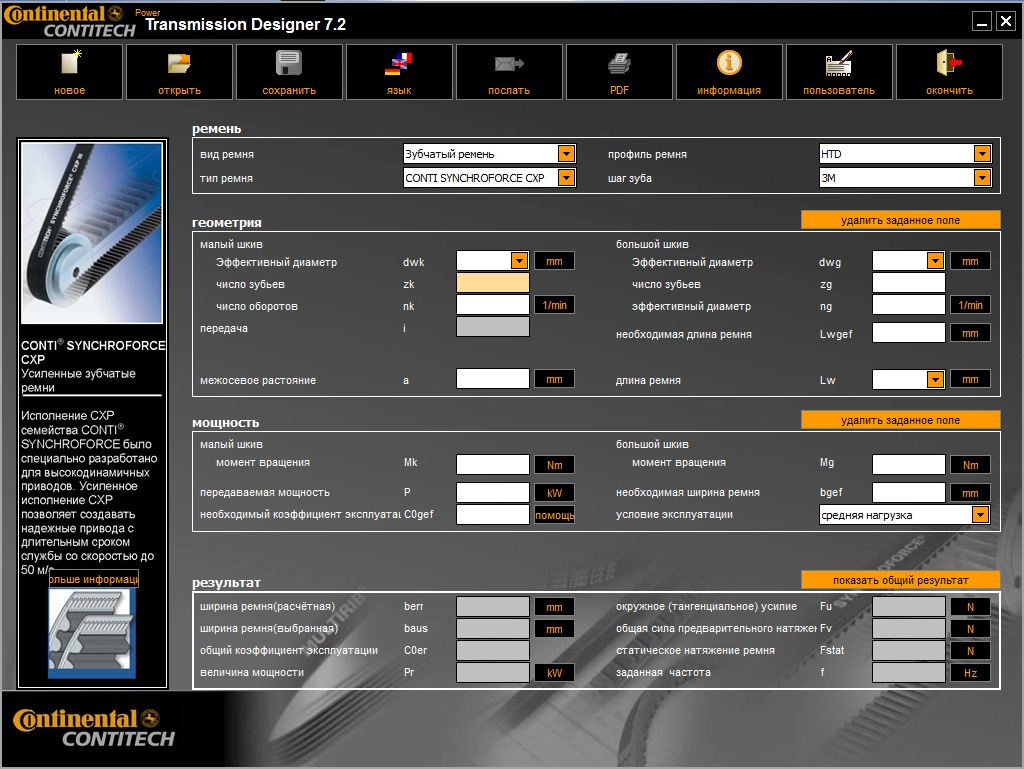Click the zg large pulley teeth field
This screenshot has height=769, width=1024.
[908, 283]
